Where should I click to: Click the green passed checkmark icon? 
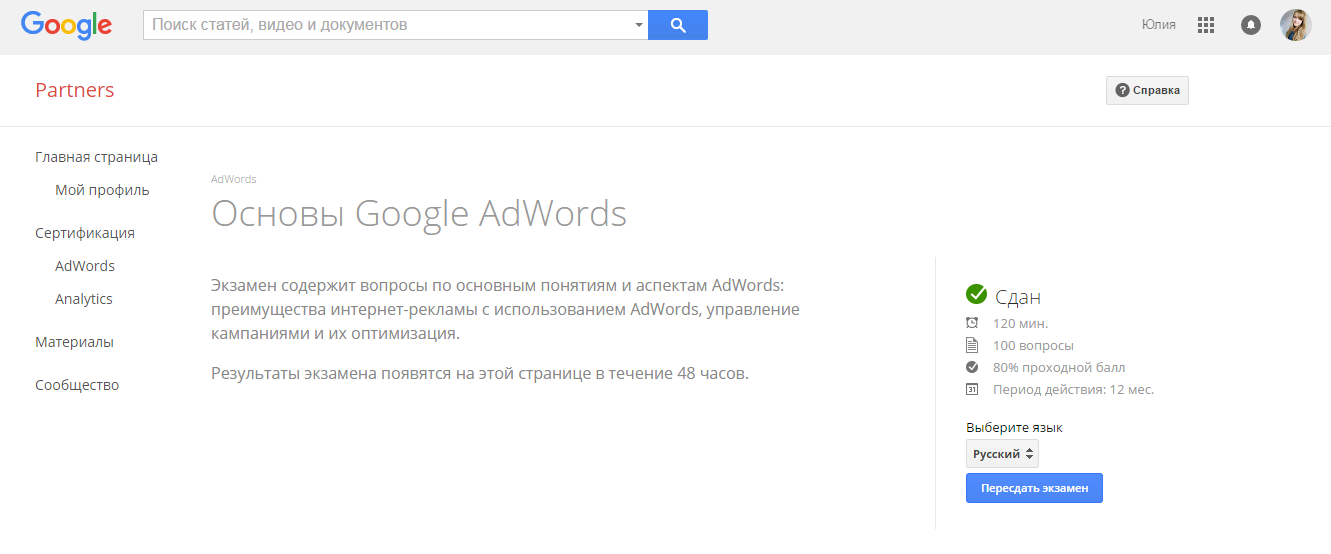[x=977, y=294]
